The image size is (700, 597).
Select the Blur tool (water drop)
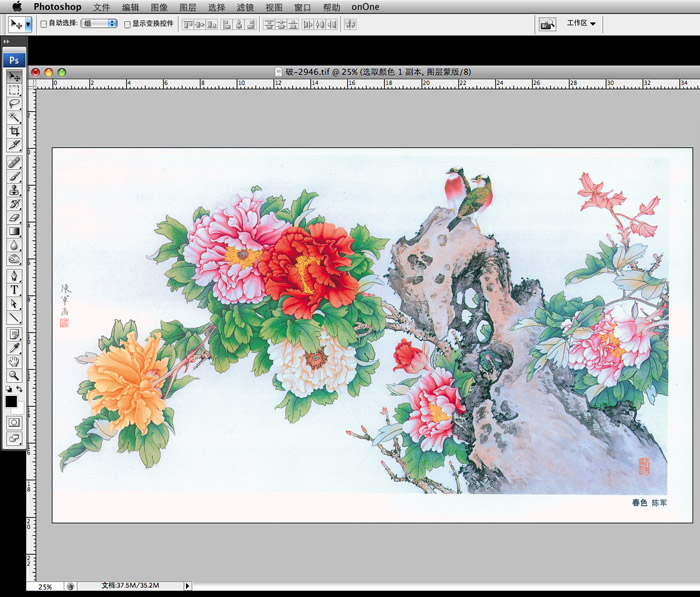(14, 245)
